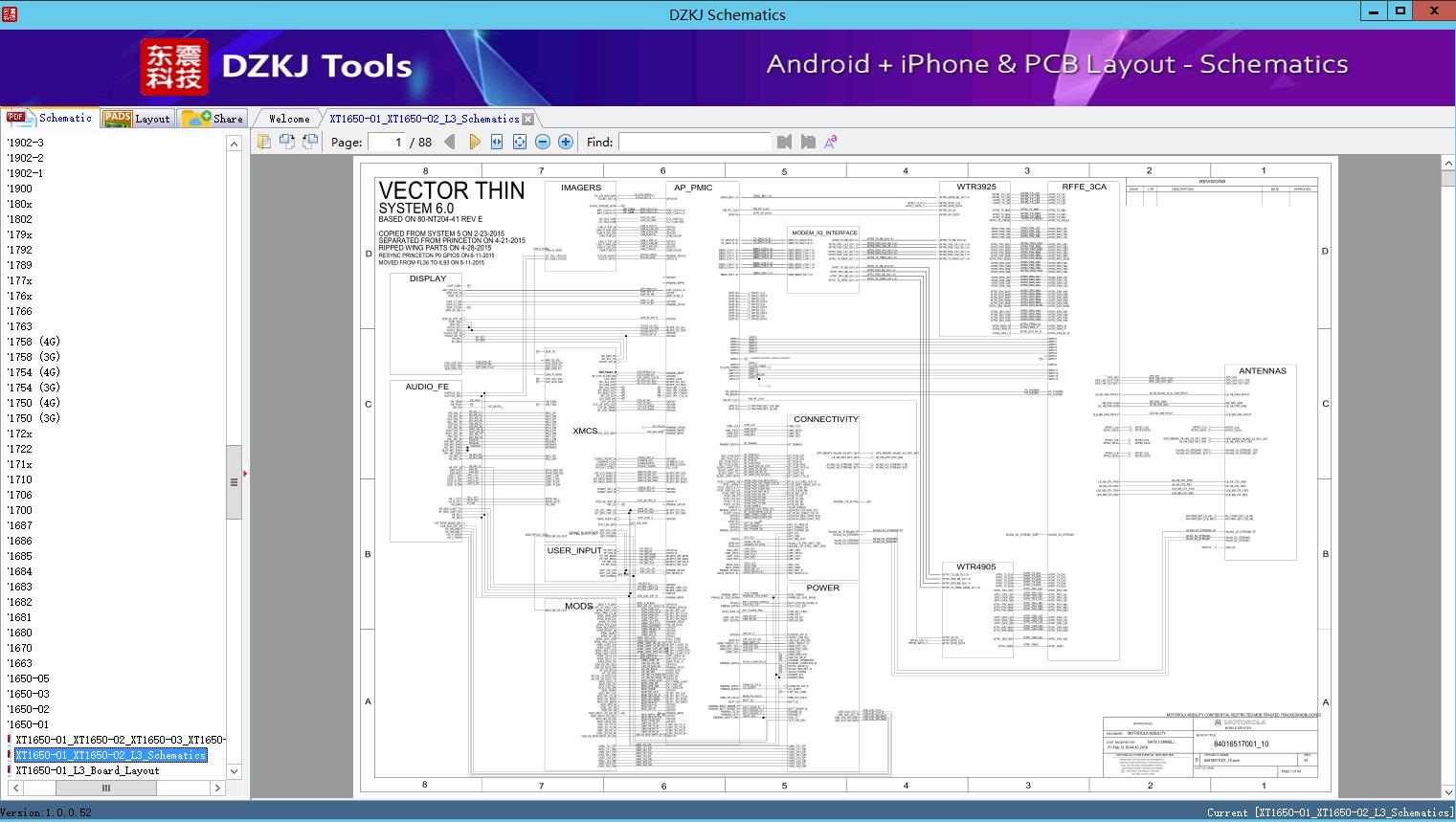Open the highlighted XT1650-01_XT1650-02_L3_Schematics file
This screenshot has height=822, width=1456.
click(x=110, y=755)
